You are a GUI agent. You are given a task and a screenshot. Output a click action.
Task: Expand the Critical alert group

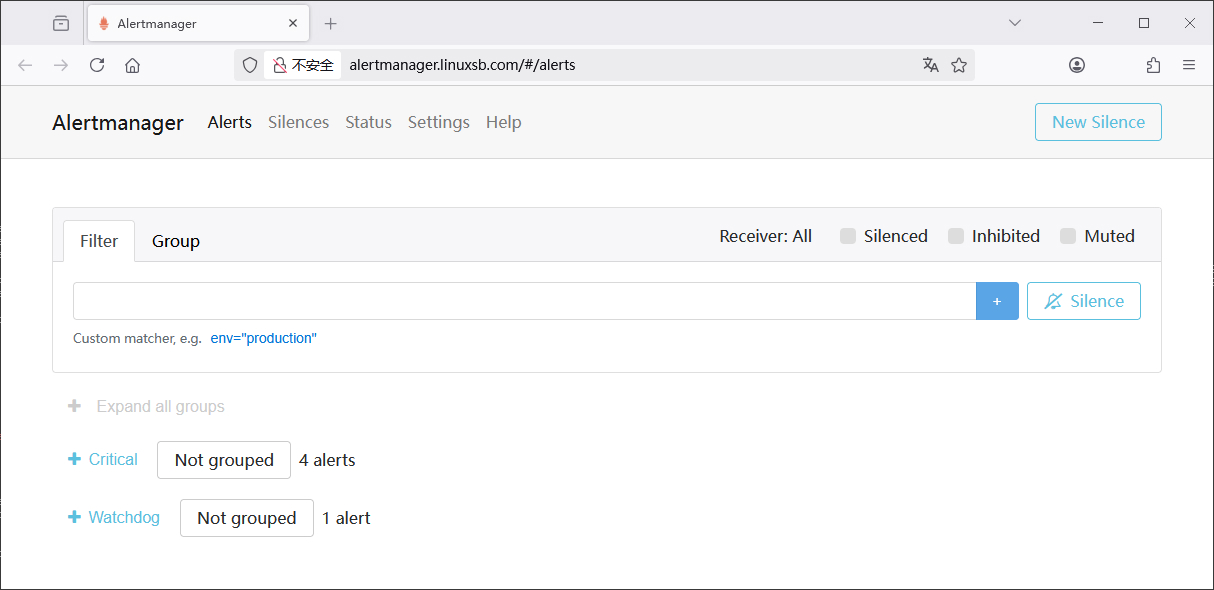click(103, 459)
